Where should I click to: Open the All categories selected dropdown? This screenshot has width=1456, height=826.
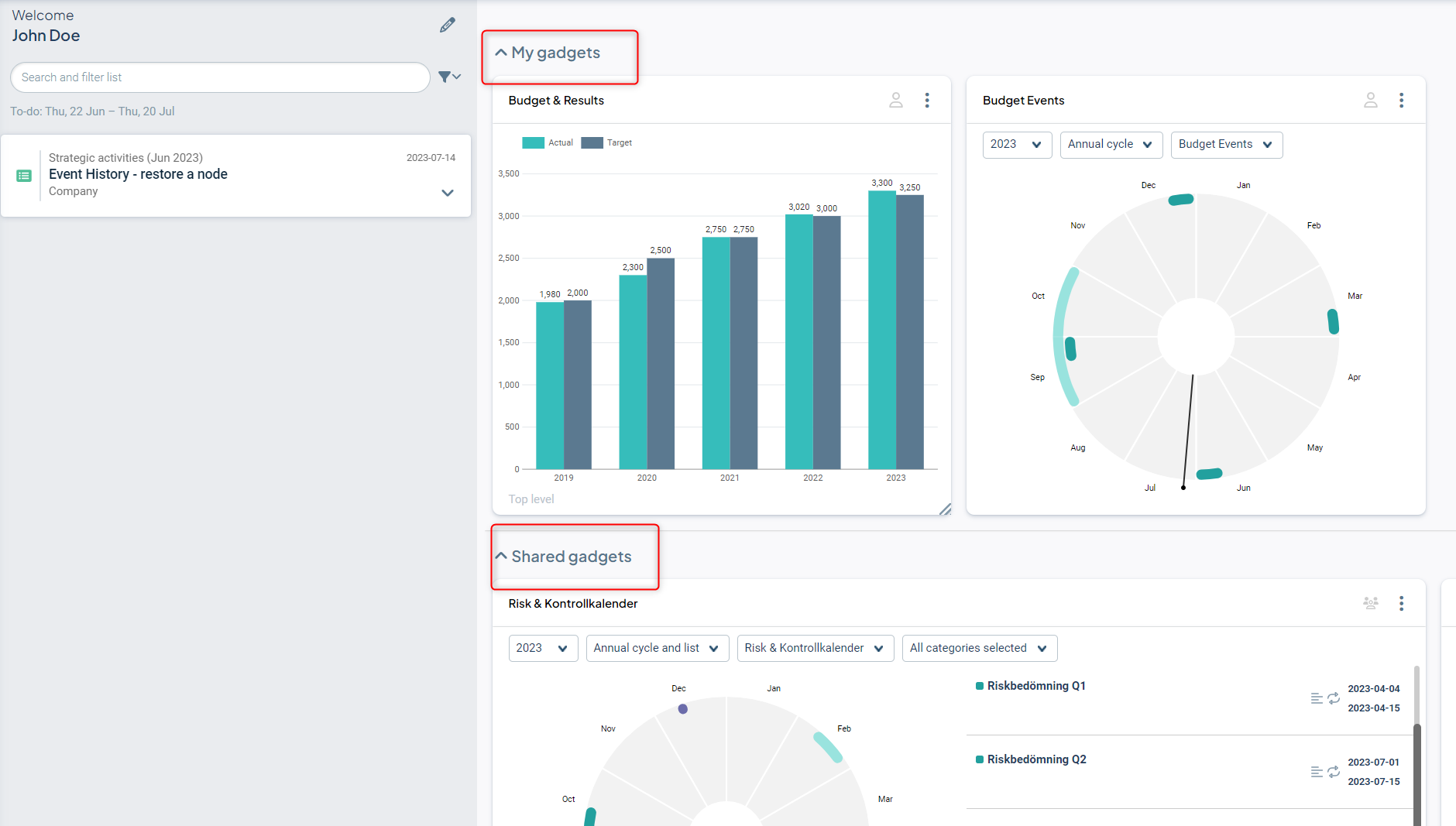click(979, 648)
